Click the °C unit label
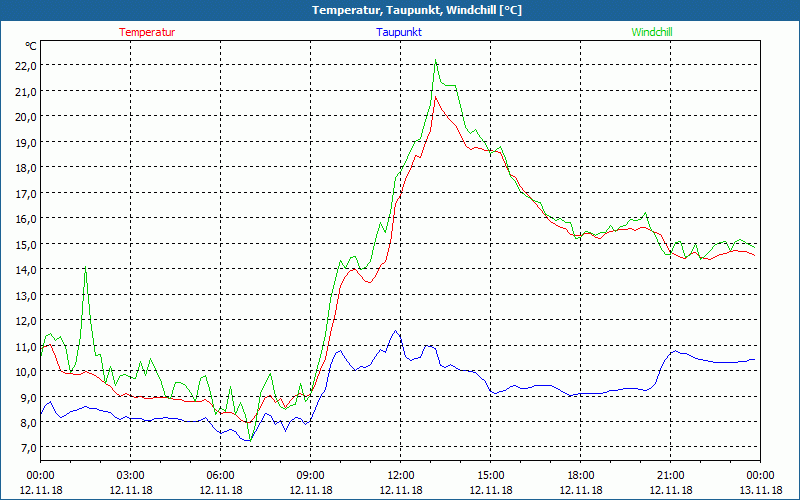The width and height of the screenshot is (800, 500). 31,46
